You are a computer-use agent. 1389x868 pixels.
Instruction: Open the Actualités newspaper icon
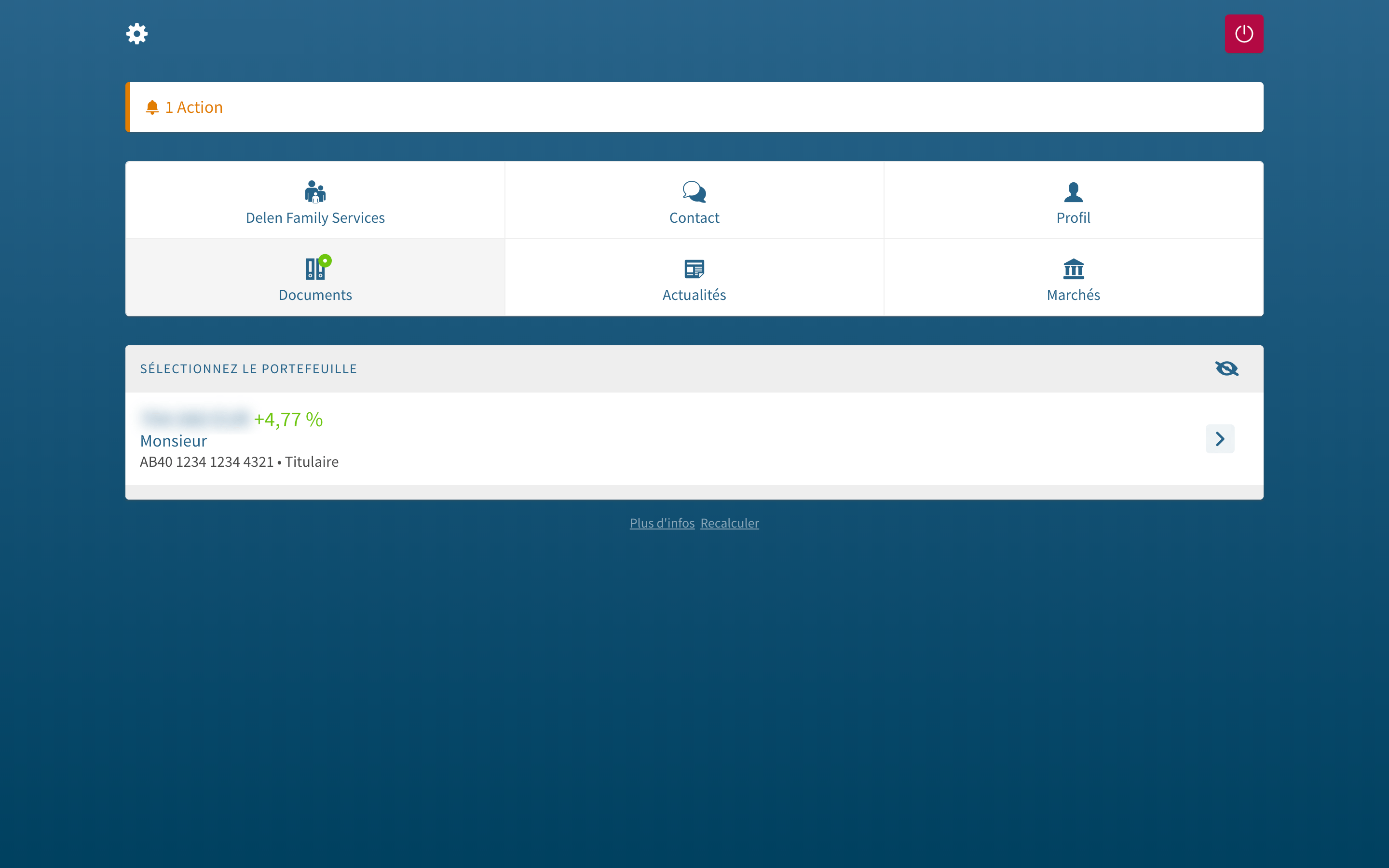[694, 269]
